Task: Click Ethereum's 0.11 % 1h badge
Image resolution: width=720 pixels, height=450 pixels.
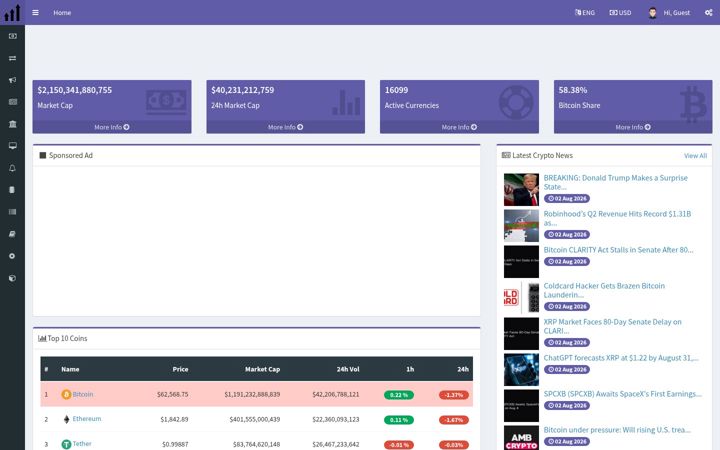Action: tap(399, 420)
